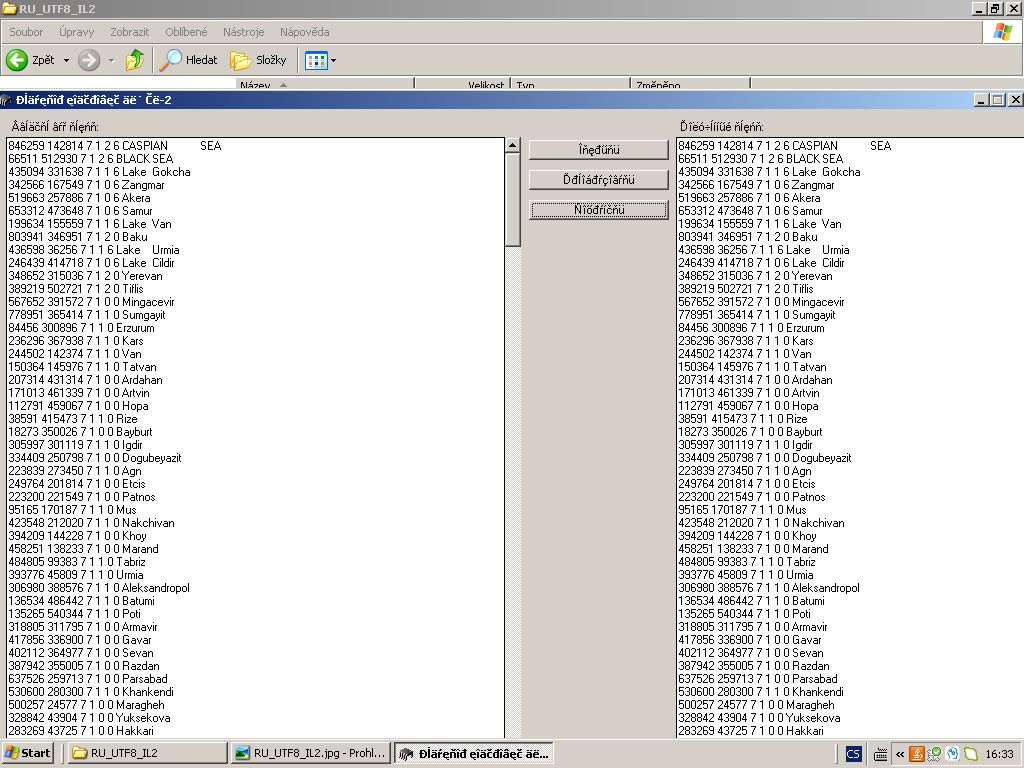Viewport: 1024px width, 768px height.
Task: Click the on-screen keyboard icon in taskbar
Action: pyautogui.click(x=880, y=753)
